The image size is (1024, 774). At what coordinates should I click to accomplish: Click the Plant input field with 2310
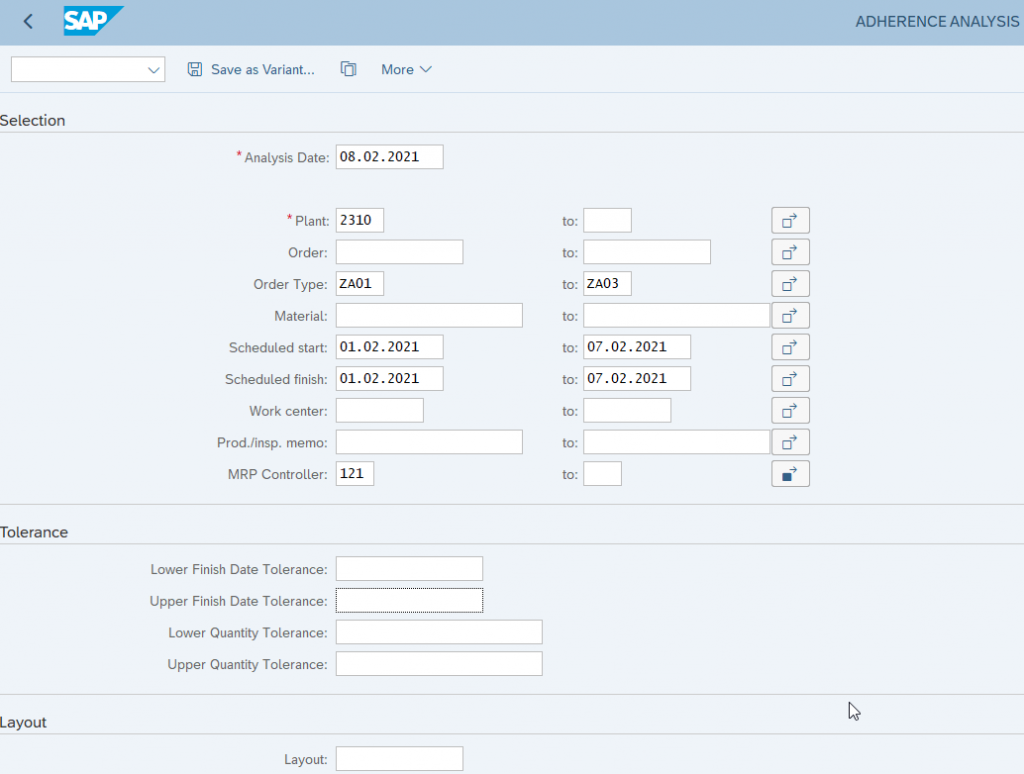359,220
